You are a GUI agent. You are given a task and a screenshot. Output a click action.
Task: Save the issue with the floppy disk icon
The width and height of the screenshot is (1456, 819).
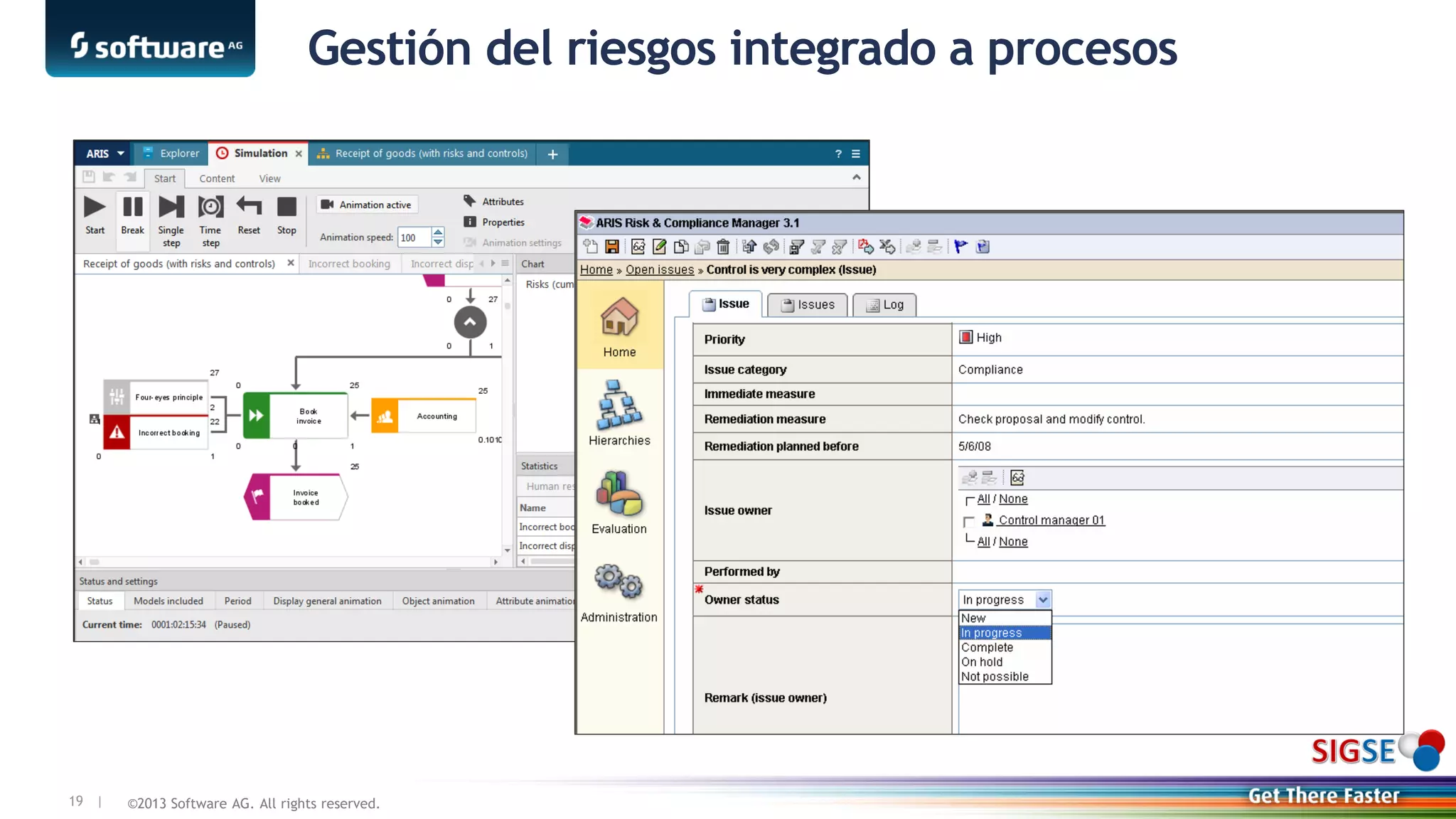611,247
